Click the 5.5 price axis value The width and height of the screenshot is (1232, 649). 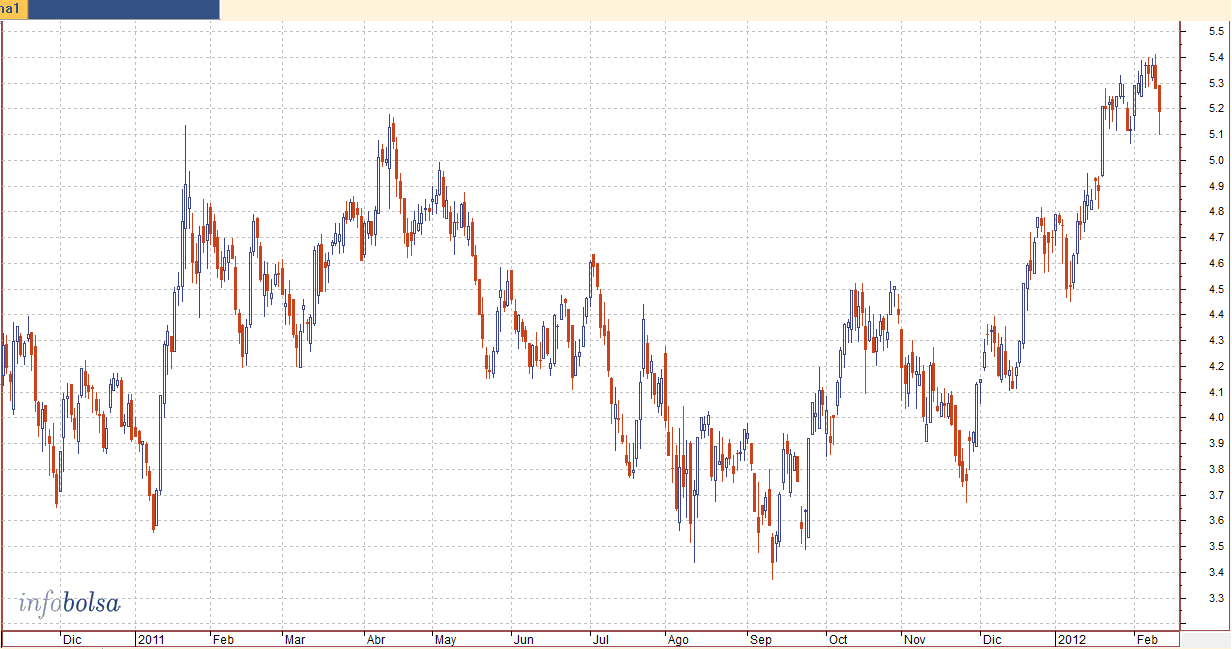pyautogui.click(x=1216, y=31)
